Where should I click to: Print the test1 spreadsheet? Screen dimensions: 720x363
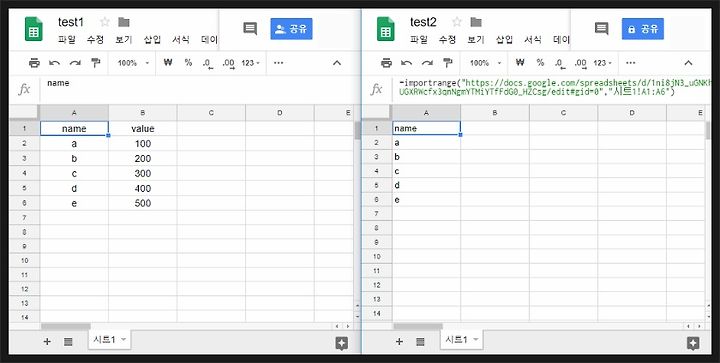click(34, 63)
